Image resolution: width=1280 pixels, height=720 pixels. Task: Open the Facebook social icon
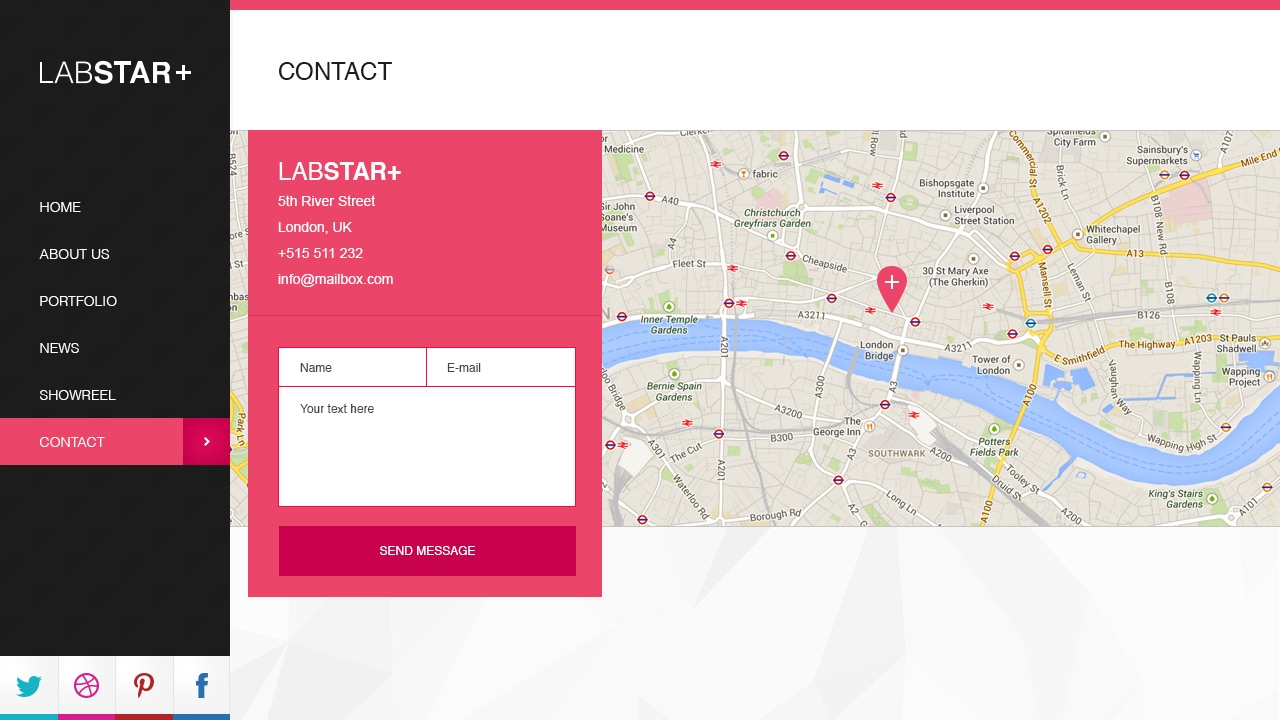click(201, 686)
